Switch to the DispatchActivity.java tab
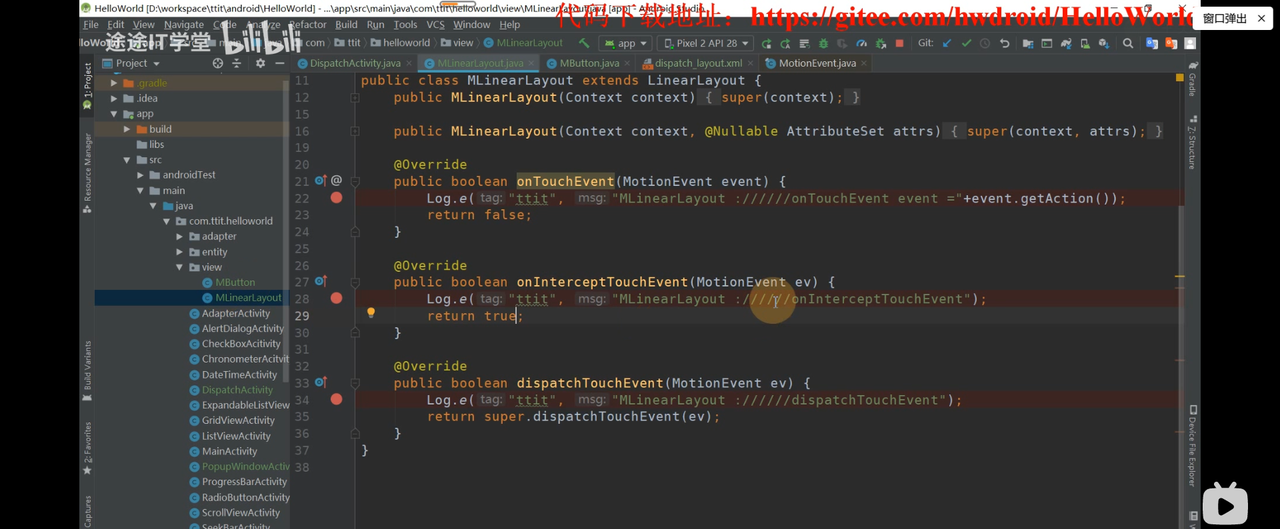Viewport: 1280px width, 529px height. click(x=355, y=63)
